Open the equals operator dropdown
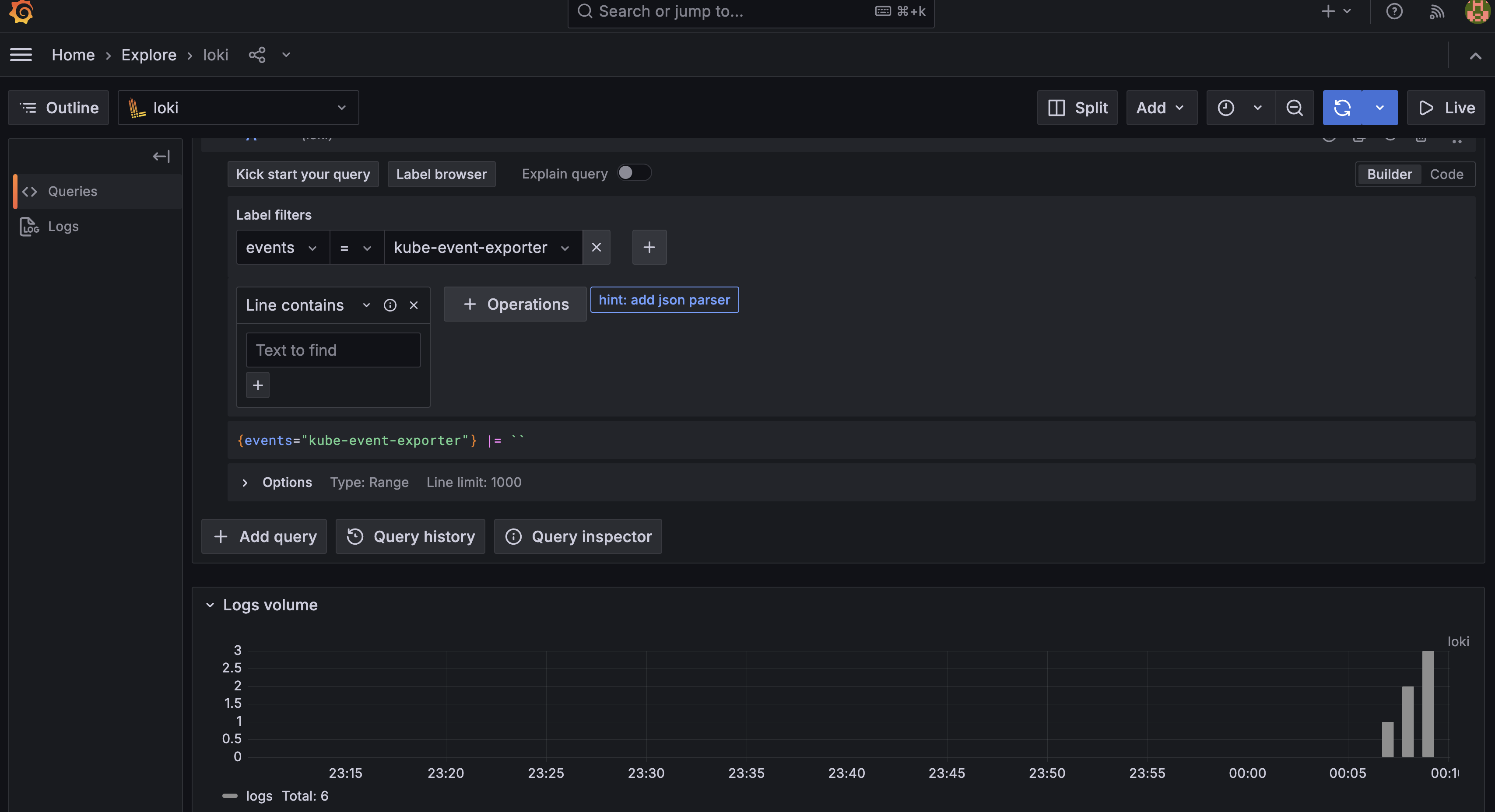Screen dimensions: 1495x812 point(356,248)
